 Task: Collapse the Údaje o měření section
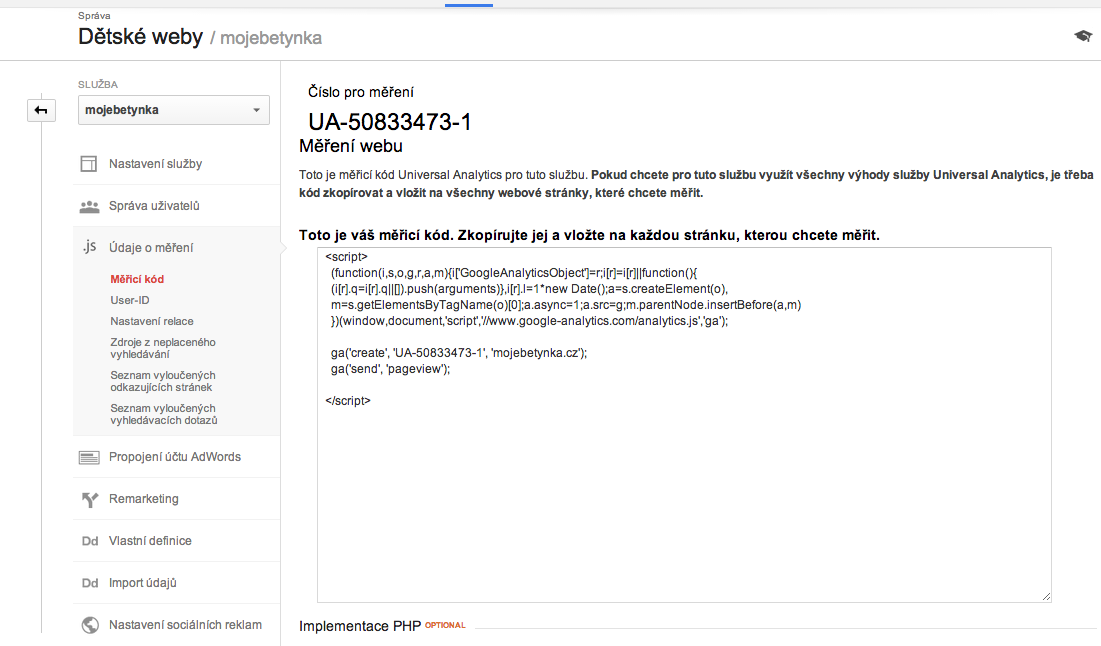pyautogui.click(x=151, y=248)
